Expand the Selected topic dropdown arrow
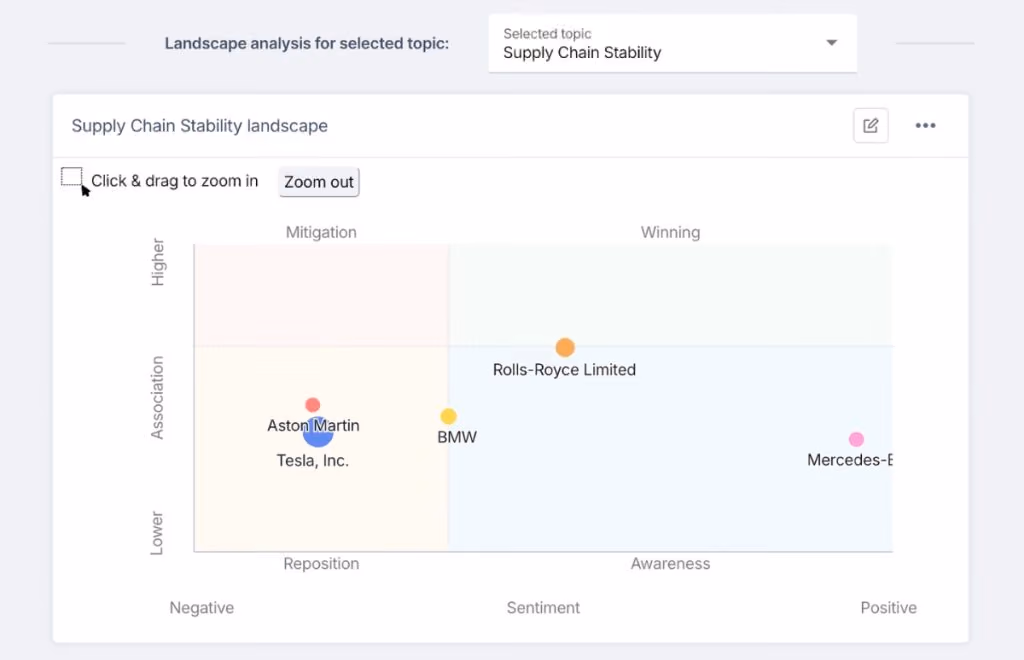Viewport: 1024px width, 660px height. pos(831,43)
